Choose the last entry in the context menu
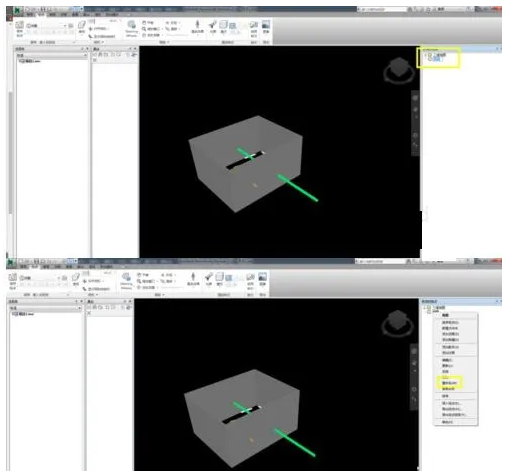The image size is (507, 476). (x=447, y=422)
